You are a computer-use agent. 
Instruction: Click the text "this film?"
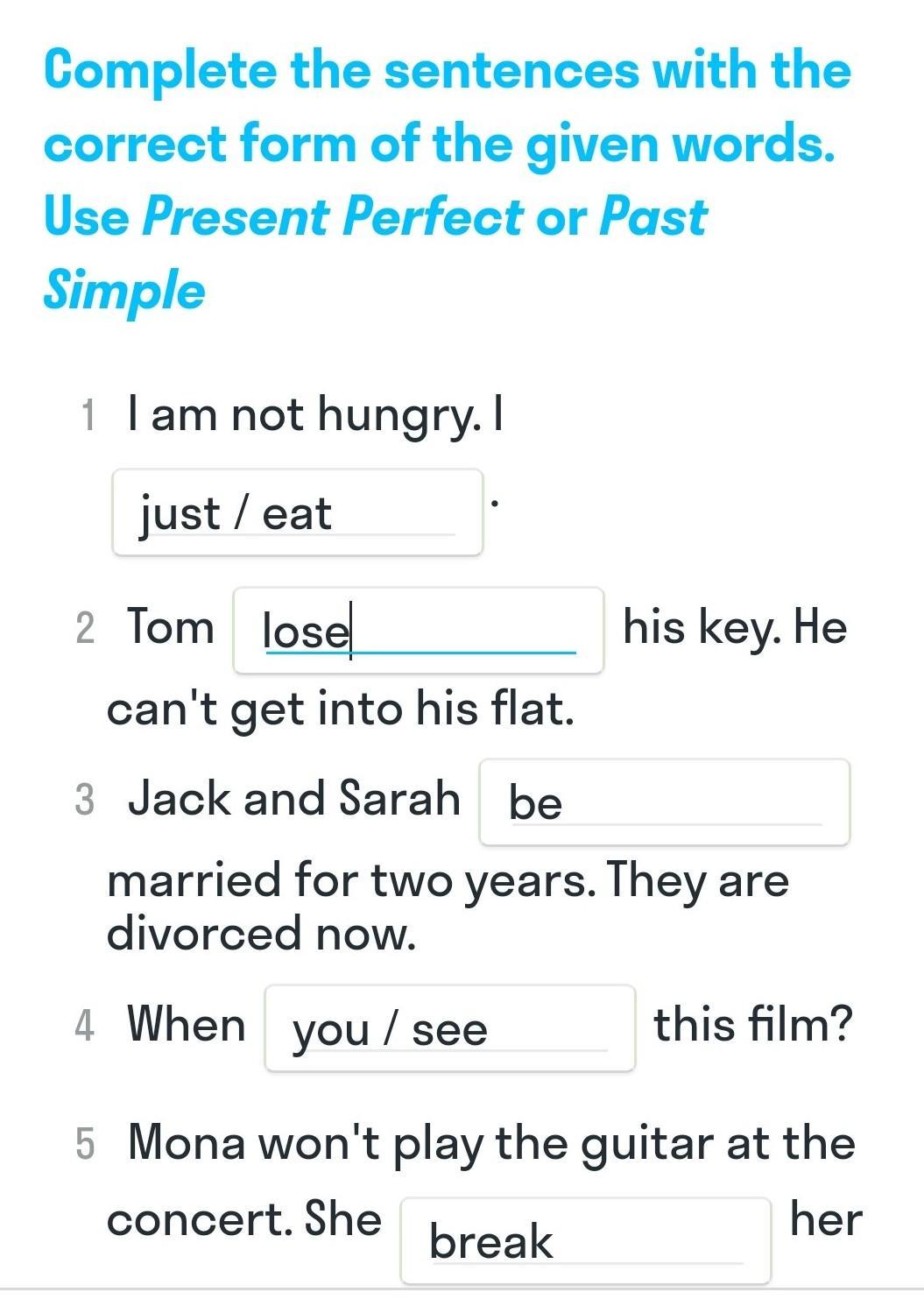(753, 1024)
